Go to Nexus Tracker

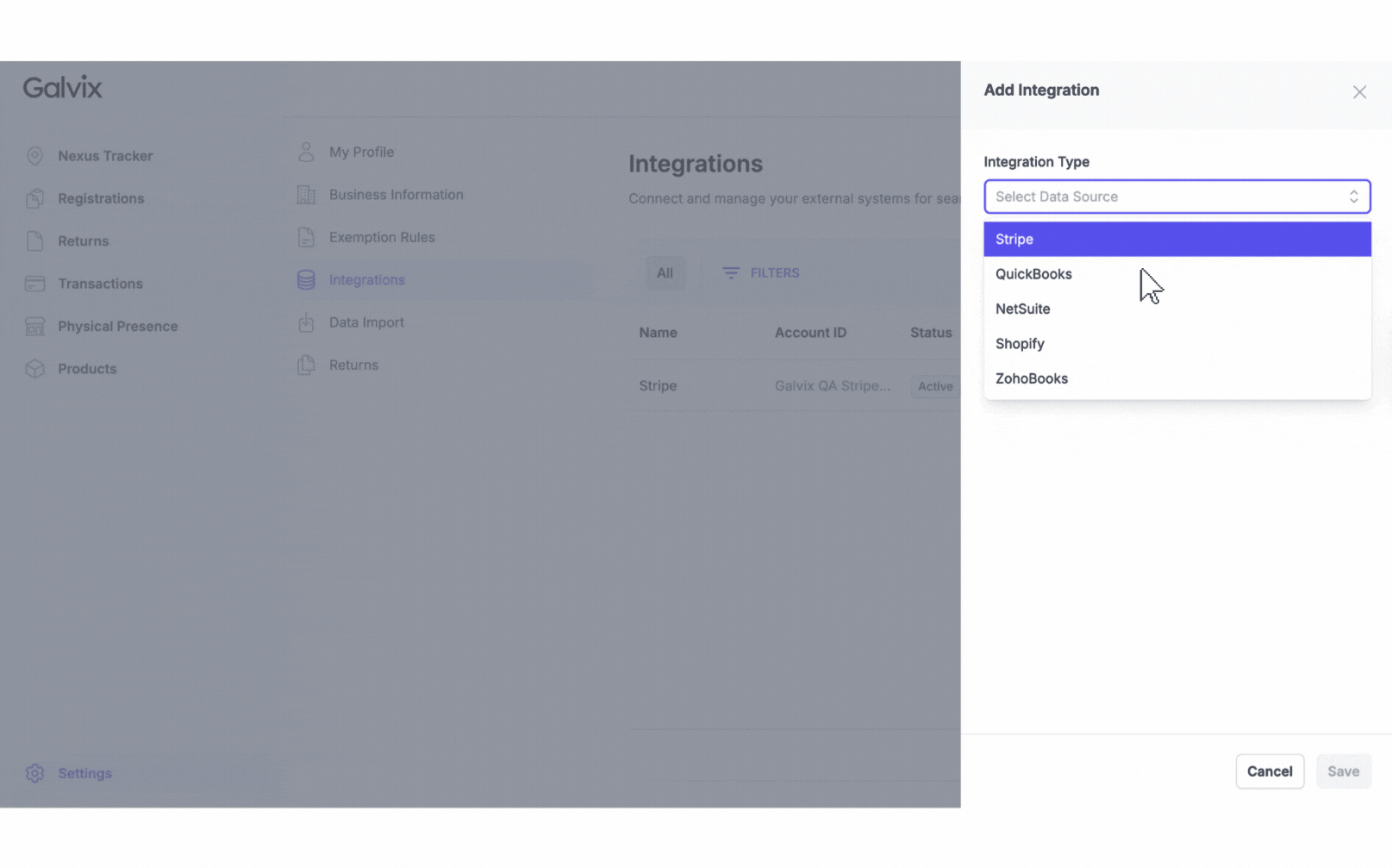coord(105,156)
